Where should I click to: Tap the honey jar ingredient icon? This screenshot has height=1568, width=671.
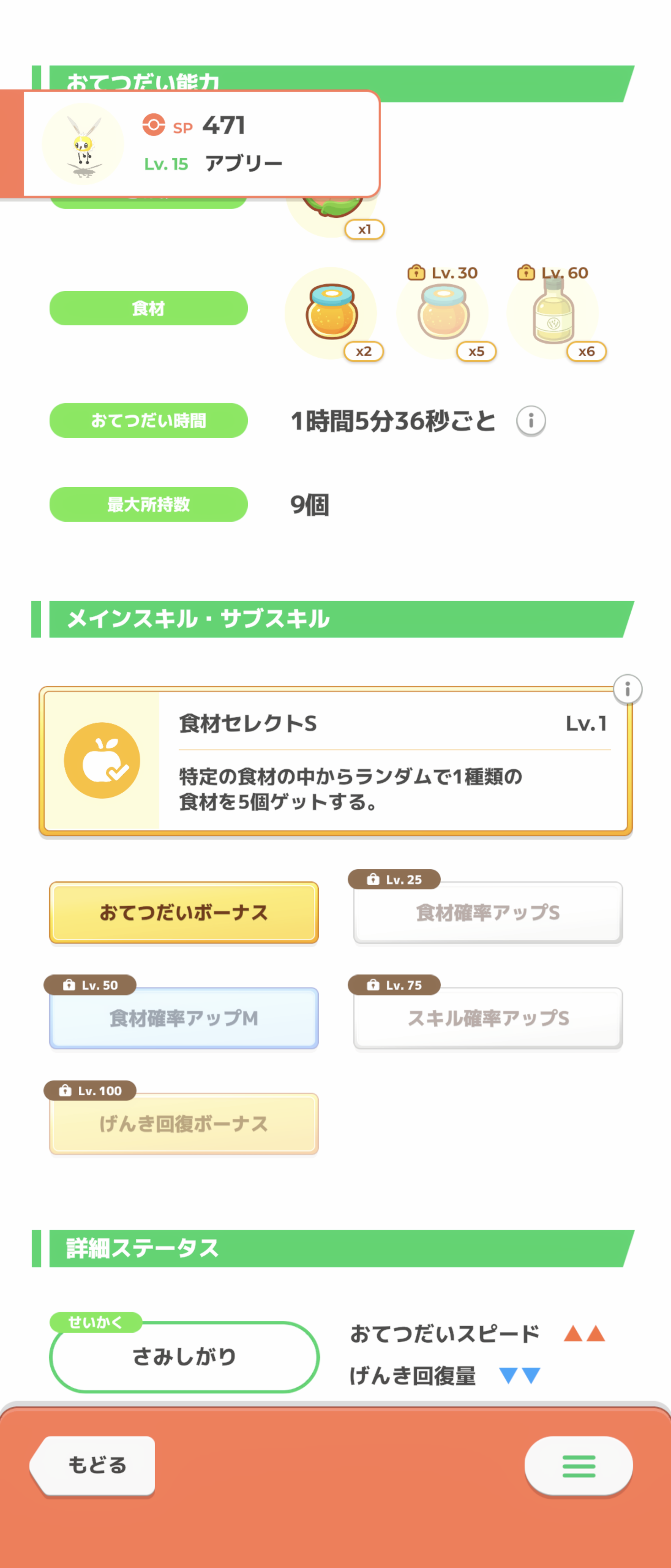click(331, 313)
